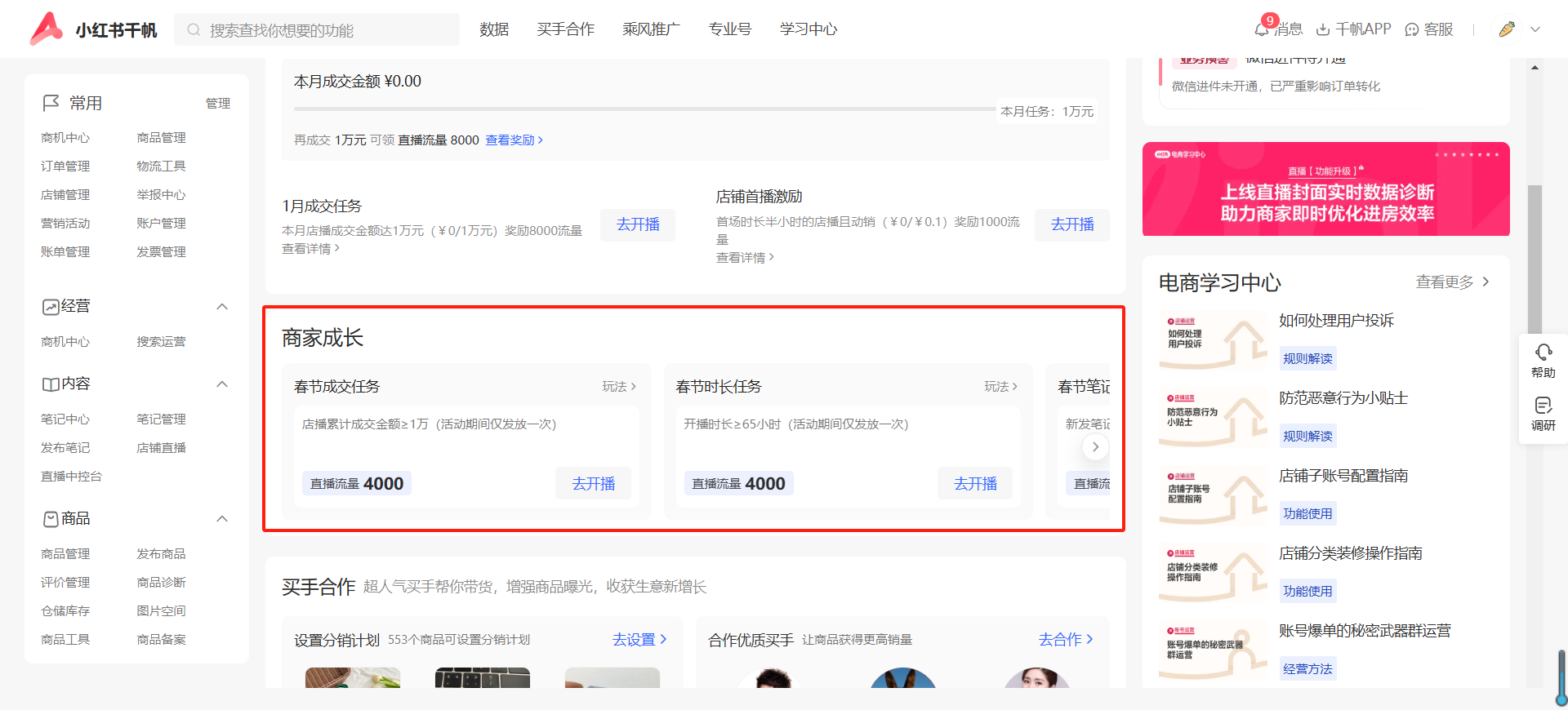The width and height of the screenshot is (1568, 710).
Task: Collapse the 经营 sidebar section
Action: click(x=222, y=307)
